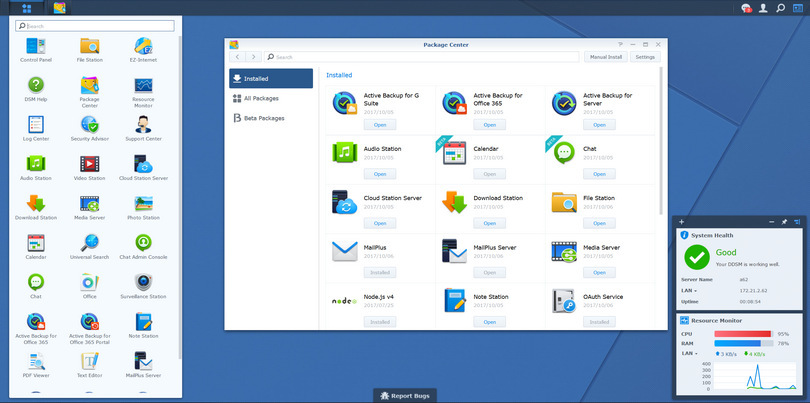Image resolution: width=810 pixels, height=403 pixels.
Task: Launch EZ-Internet from main menu
Action: tap(143, 50)
